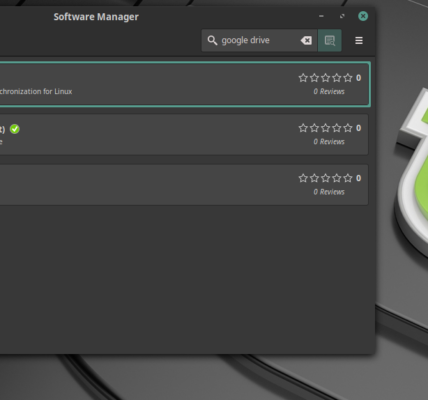
Task: Open result with synchronization for Linux description
Action: 184,84
